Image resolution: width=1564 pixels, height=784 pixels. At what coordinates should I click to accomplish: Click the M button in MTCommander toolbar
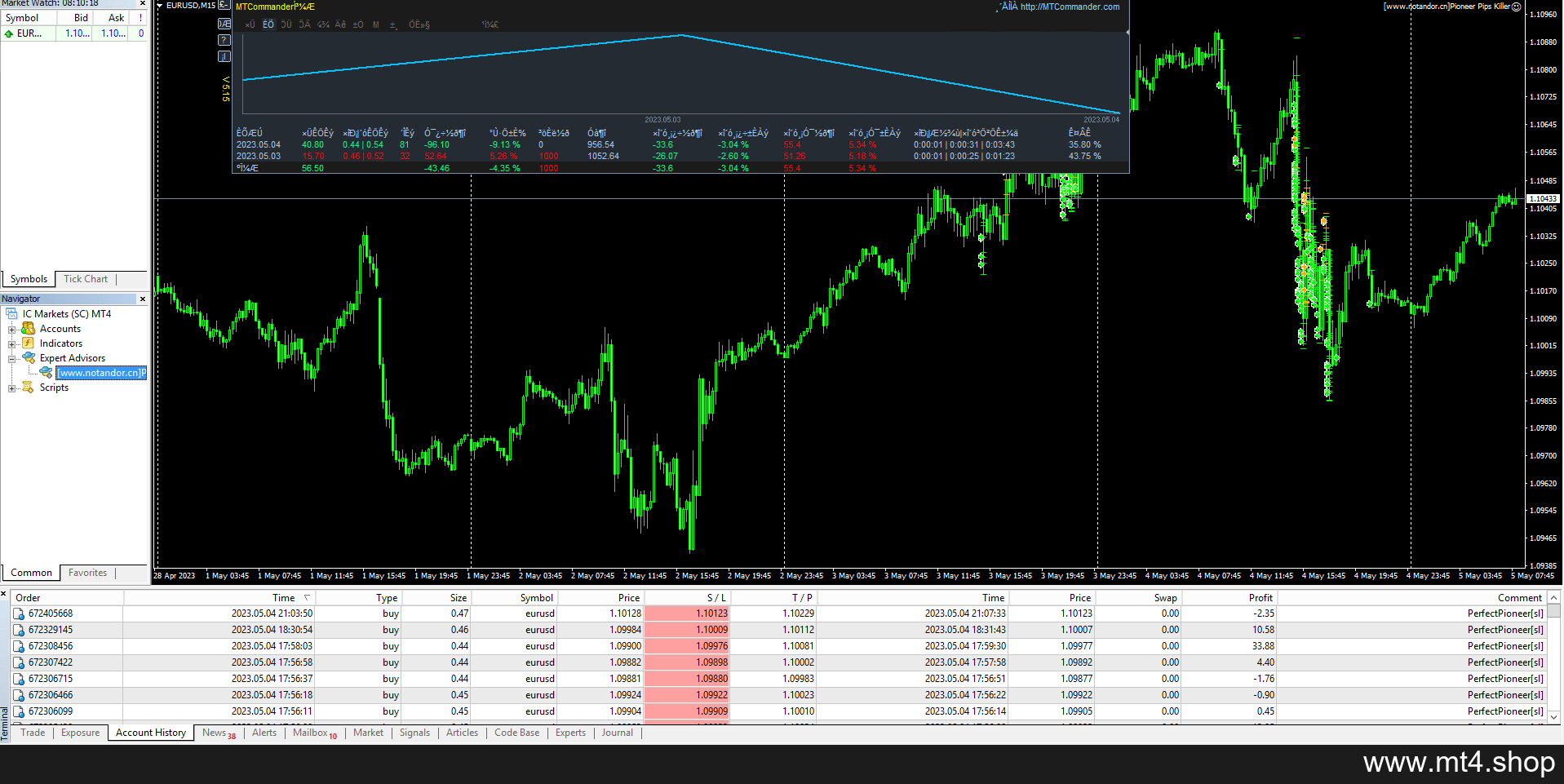click(376, 24)
